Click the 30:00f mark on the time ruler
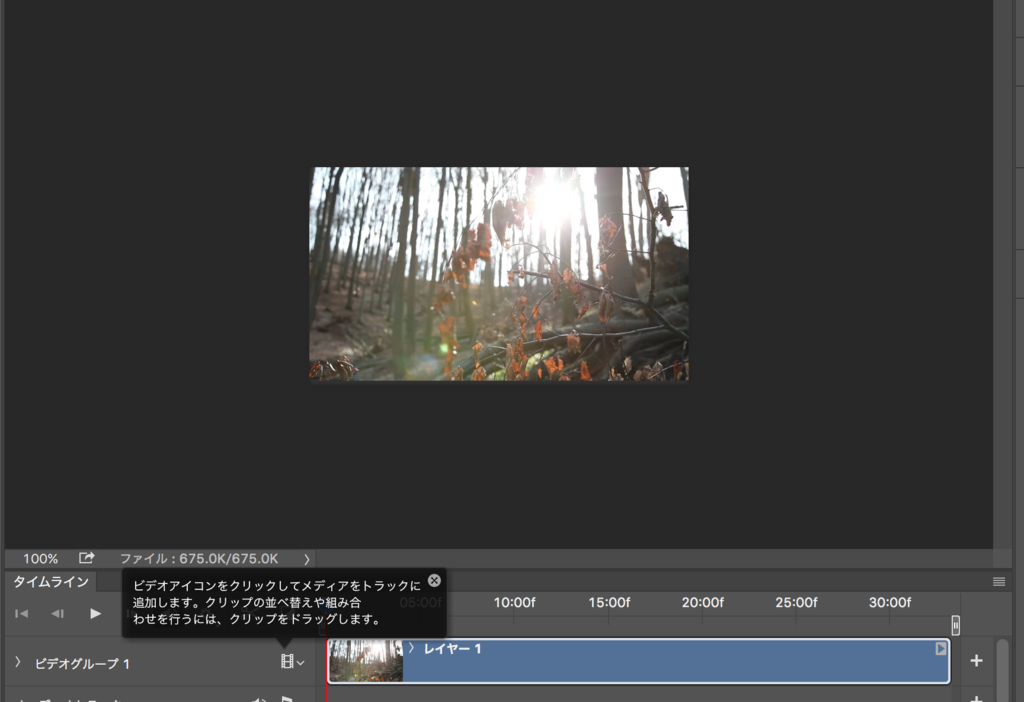This screenshot has width=1024, height=702. pos(889,603)
